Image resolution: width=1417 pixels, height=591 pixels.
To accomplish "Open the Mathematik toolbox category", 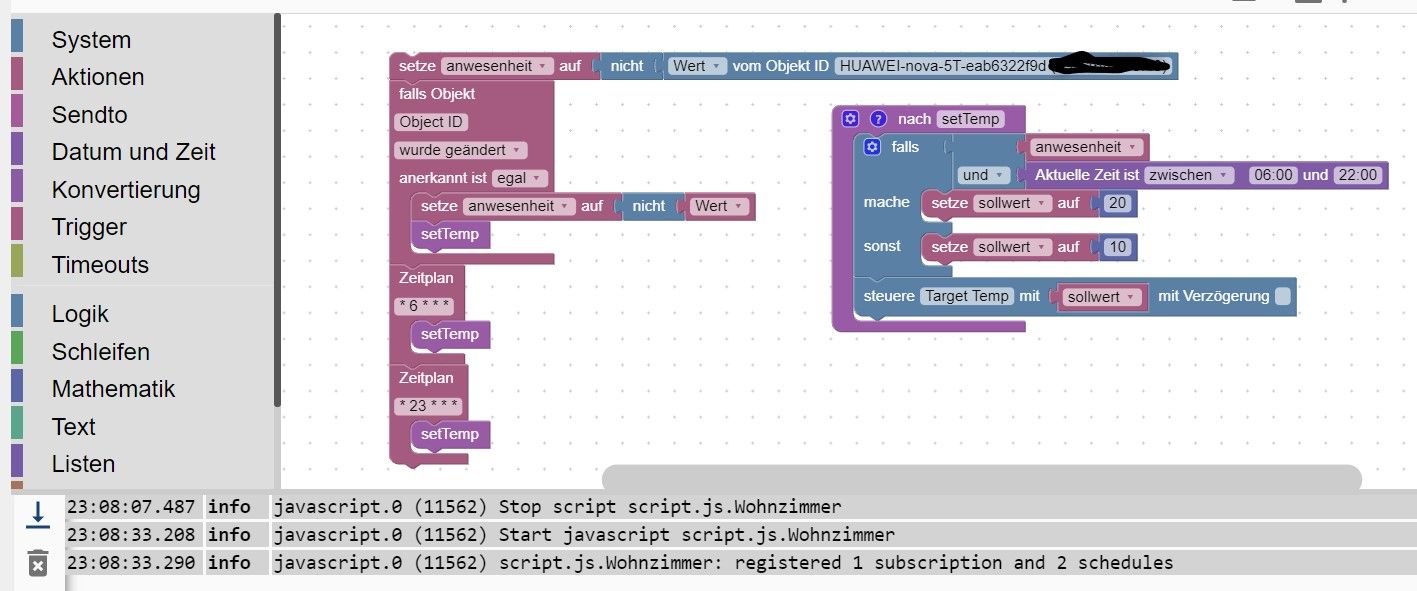I will [113, 389].
